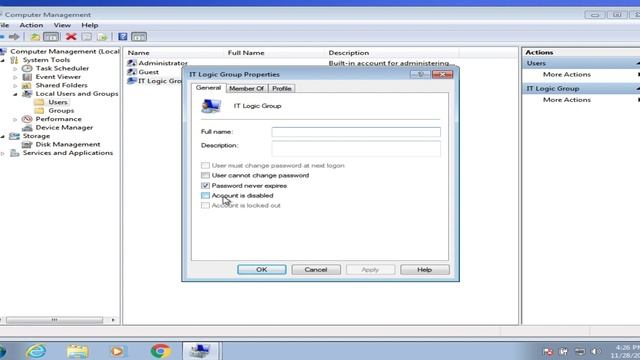Check Account is disabled box
This screenshot has height=360, width=640.
point(205,196)
